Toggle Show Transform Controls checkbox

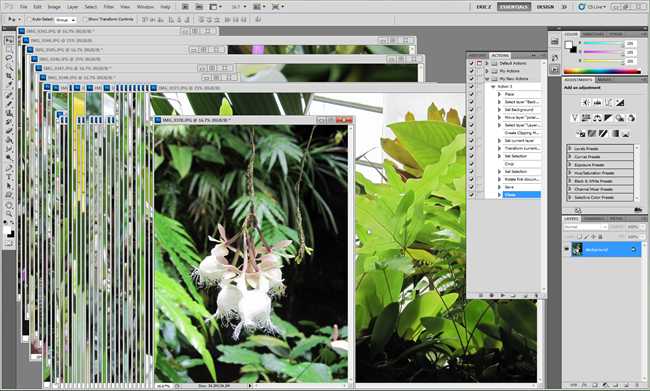pyautogui.click(x=85, y=19)
